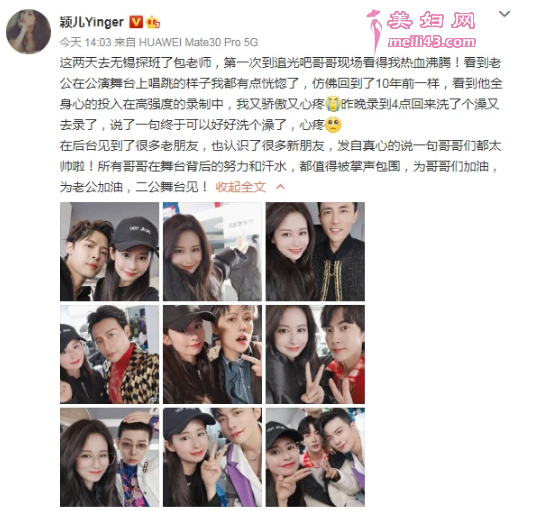The image size is (533, 511).
Task: Open the post options chevron menu
Action: point(504,14)
